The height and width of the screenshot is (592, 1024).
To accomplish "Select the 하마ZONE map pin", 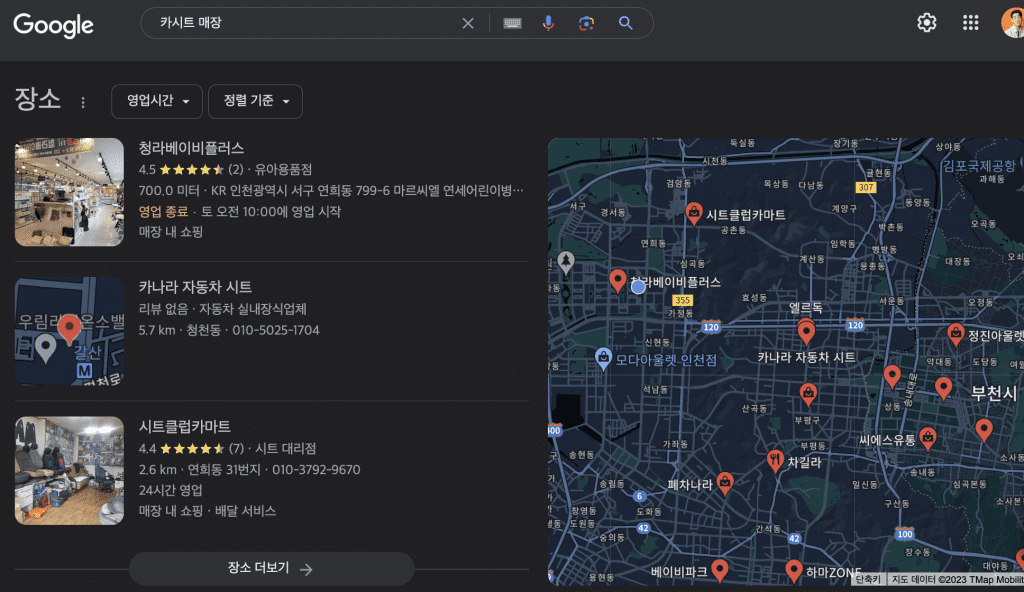I will pos(793,571).
